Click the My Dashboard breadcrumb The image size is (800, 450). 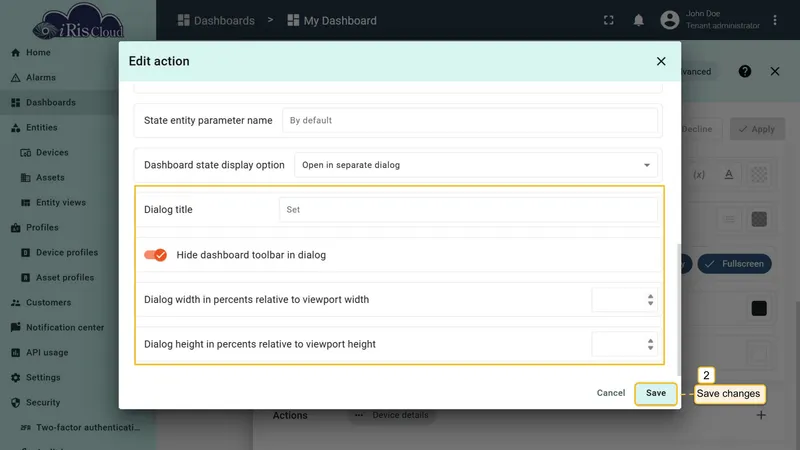332,20
